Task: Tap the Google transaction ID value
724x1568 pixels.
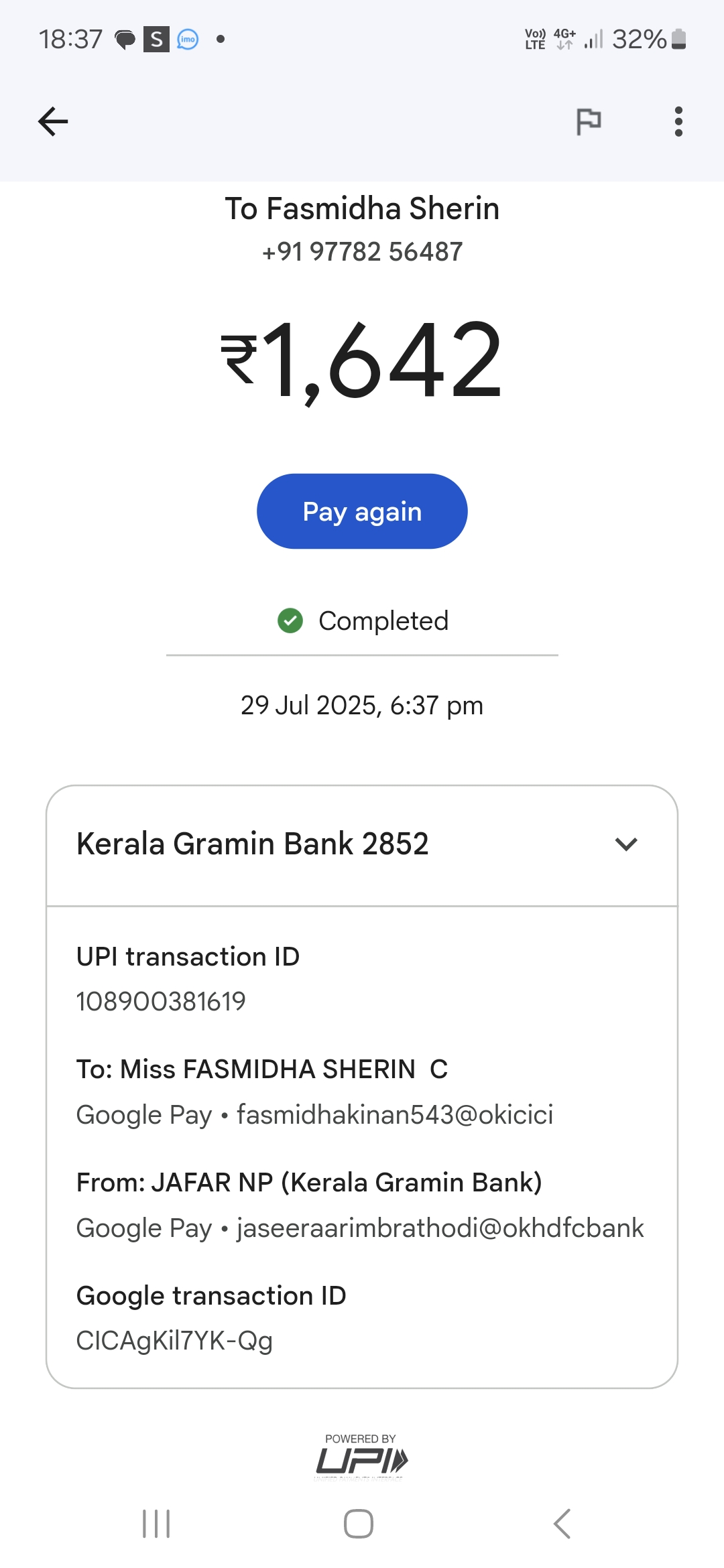Action: [x=174, y=1341]
